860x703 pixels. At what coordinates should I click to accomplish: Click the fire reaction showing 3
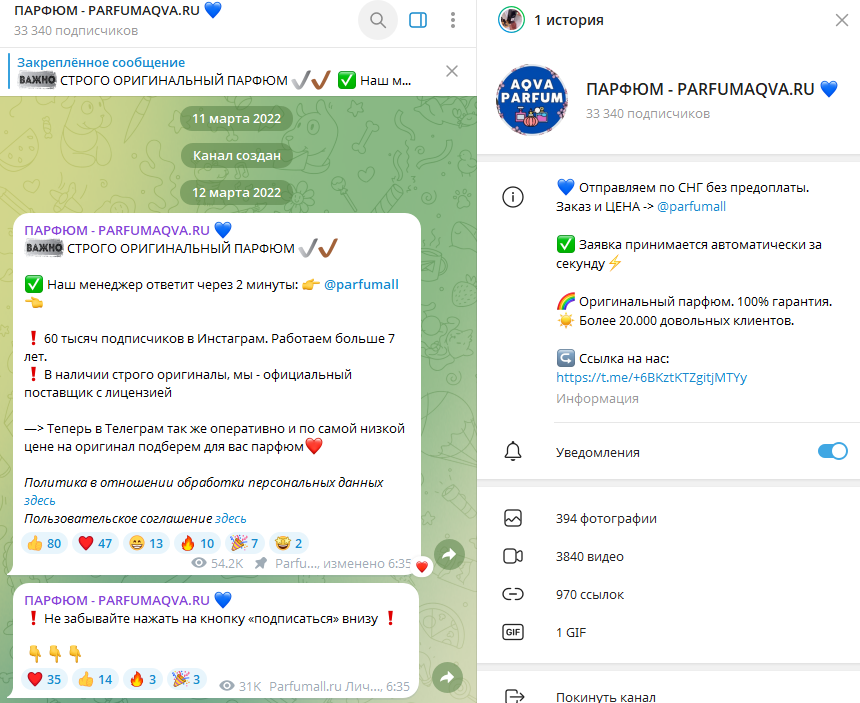coord(143,679)
